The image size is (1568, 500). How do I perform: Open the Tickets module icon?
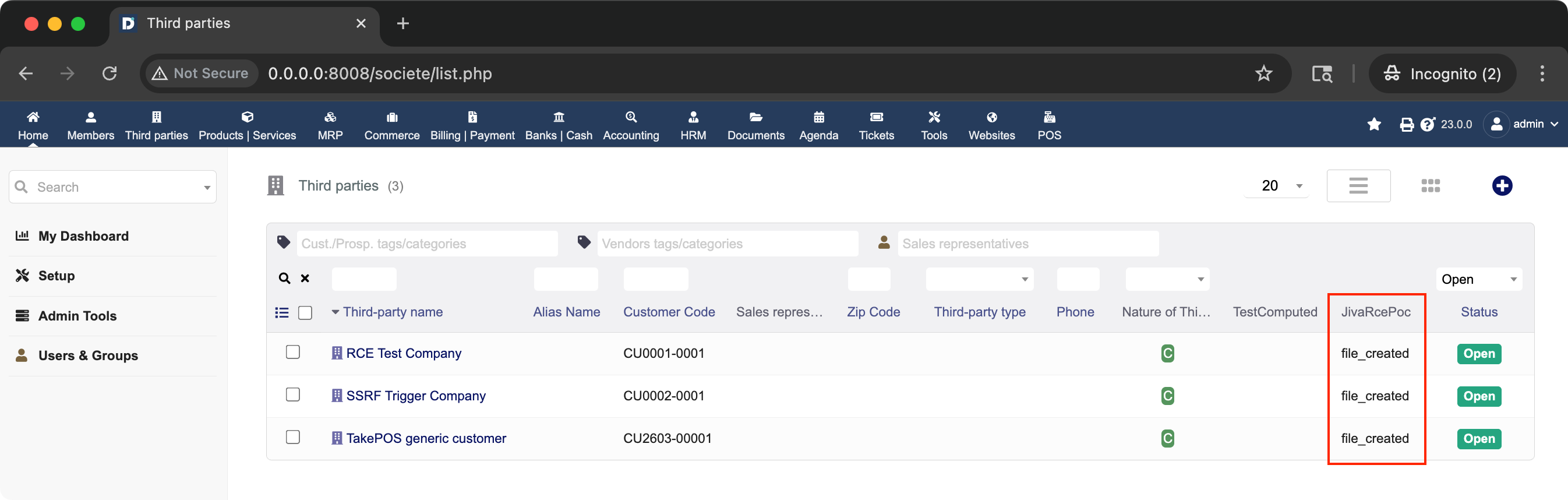[877, 117]
